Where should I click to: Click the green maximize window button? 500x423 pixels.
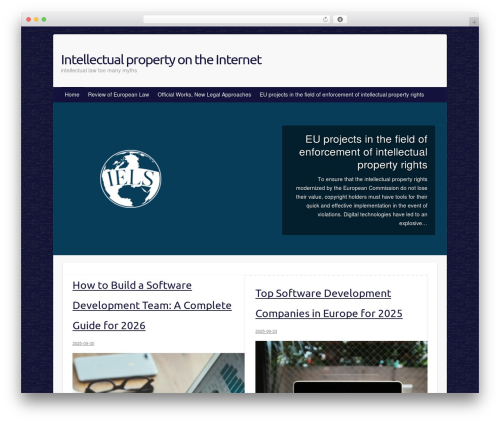tap(44, 19)
